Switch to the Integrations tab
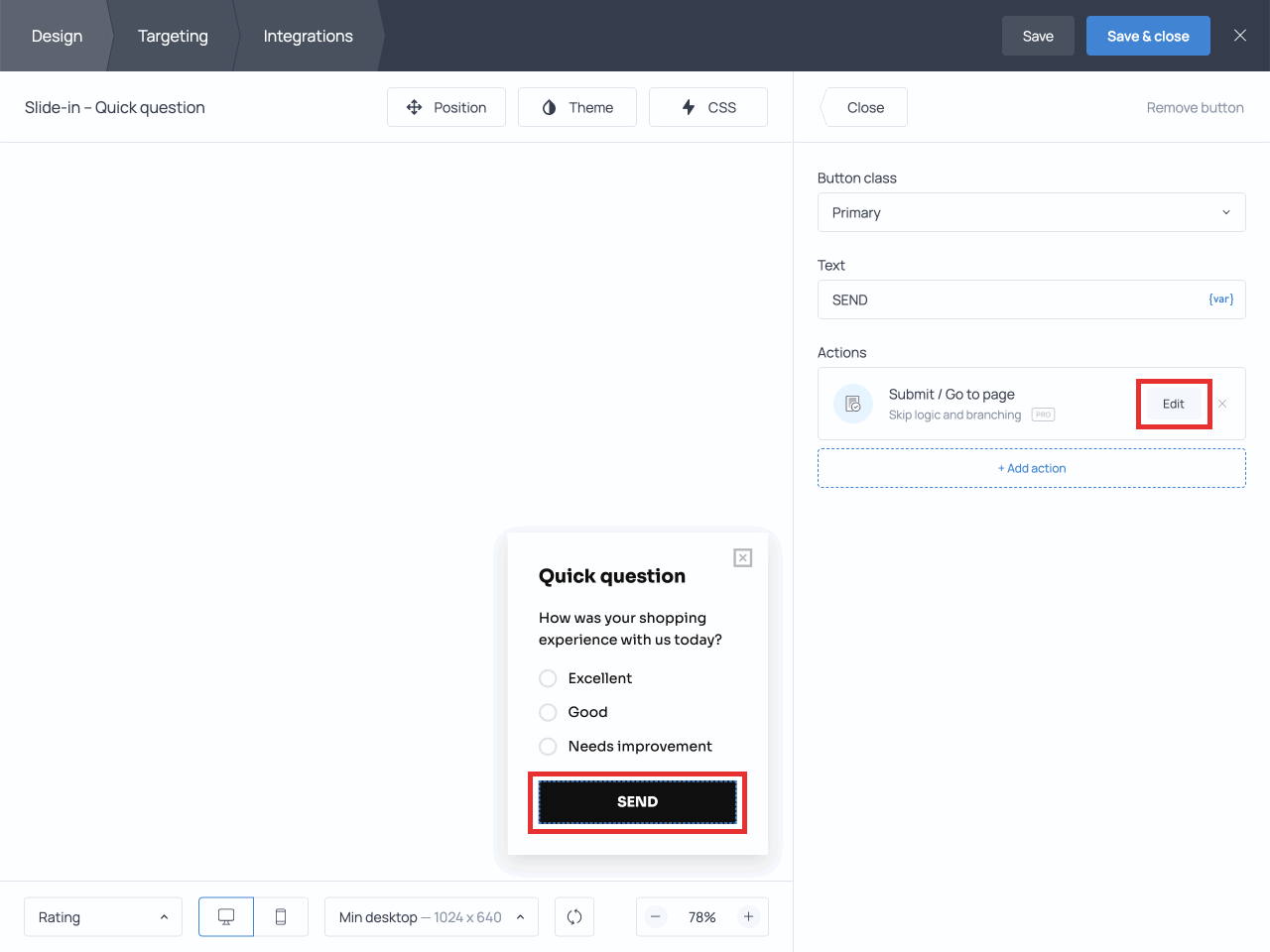Image resolution: width=1270 pixels, height=952 pixels. point(308,36)
